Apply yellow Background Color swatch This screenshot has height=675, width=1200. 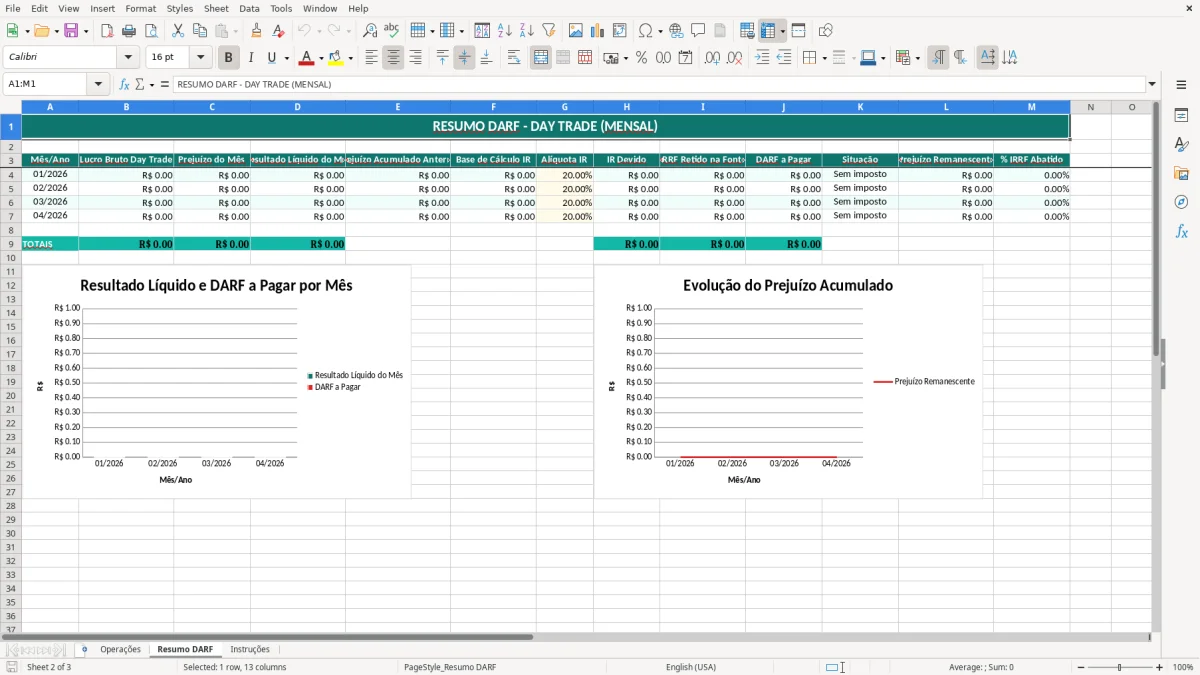[335, 58]
